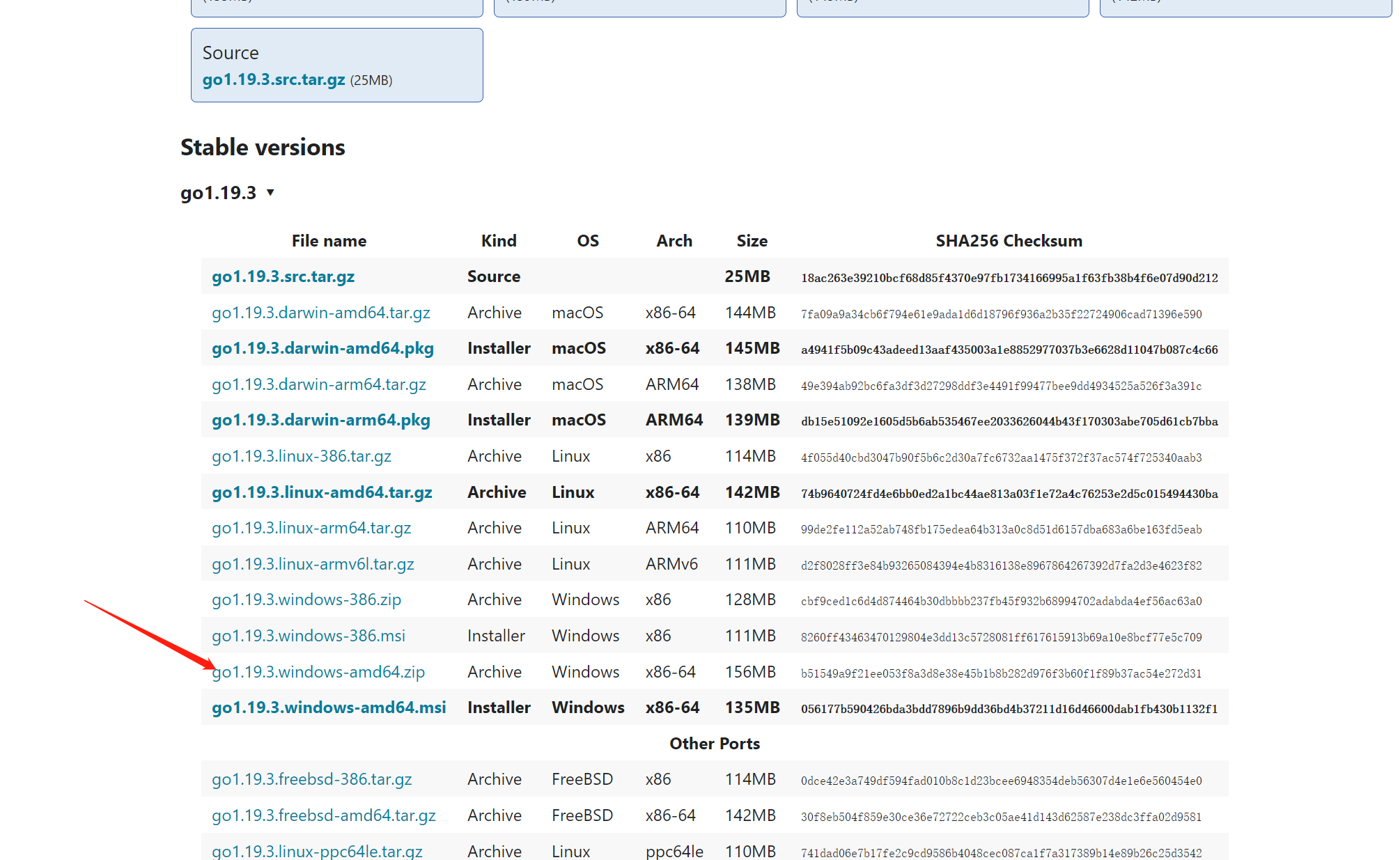Image resolution: width=1400 pixels, height=860 pixels.
Task: Open go1.19.3.darwin-arm64.tar.gz link
Action: coord(318,384)
